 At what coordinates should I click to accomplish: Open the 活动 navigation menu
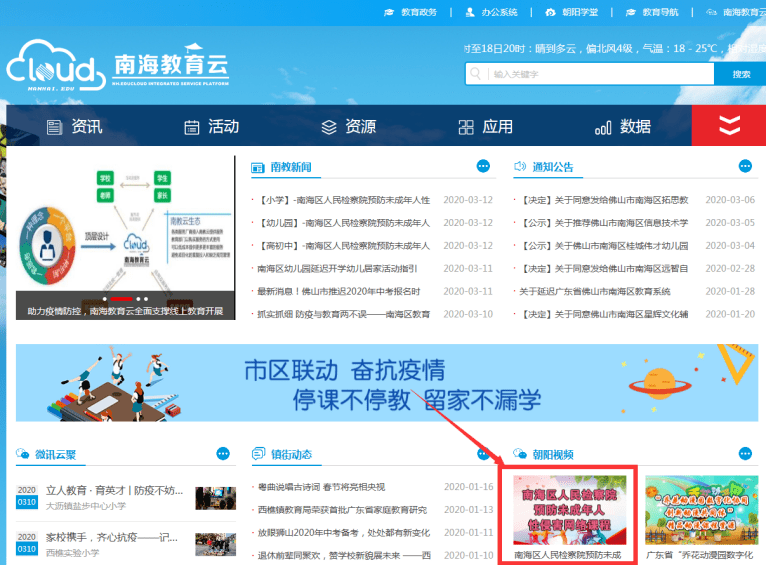pos(211,127)
